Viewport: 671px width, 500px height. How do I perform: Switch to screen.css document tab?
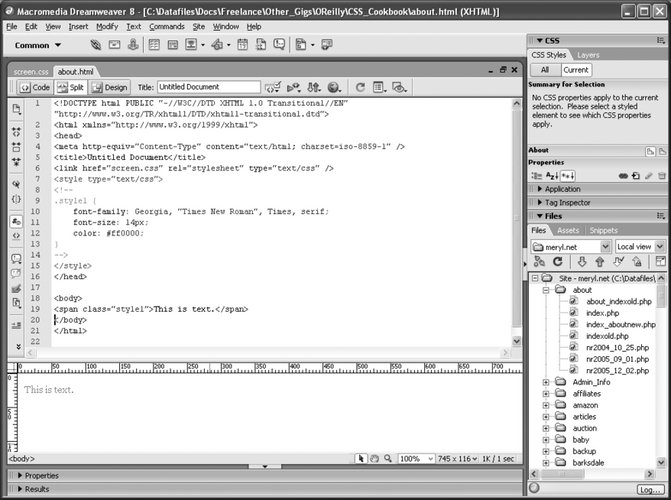[x=30, y=71]
